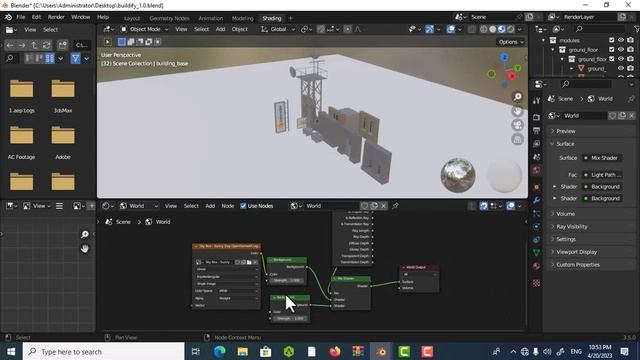Unlink World datablock in properties panel
The image size is (640, 360).
pos(631,116)
